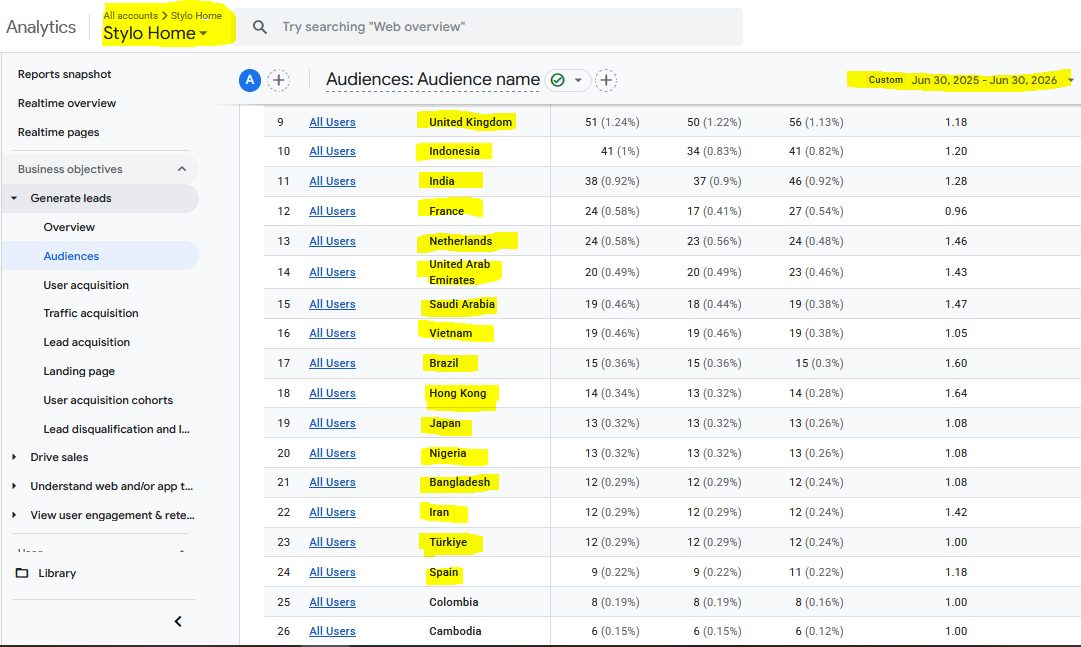This screenshot has height=647, width=1081.
Task: Click the '51 (1.24%)' value cell
Action: [x=612, y=122]
